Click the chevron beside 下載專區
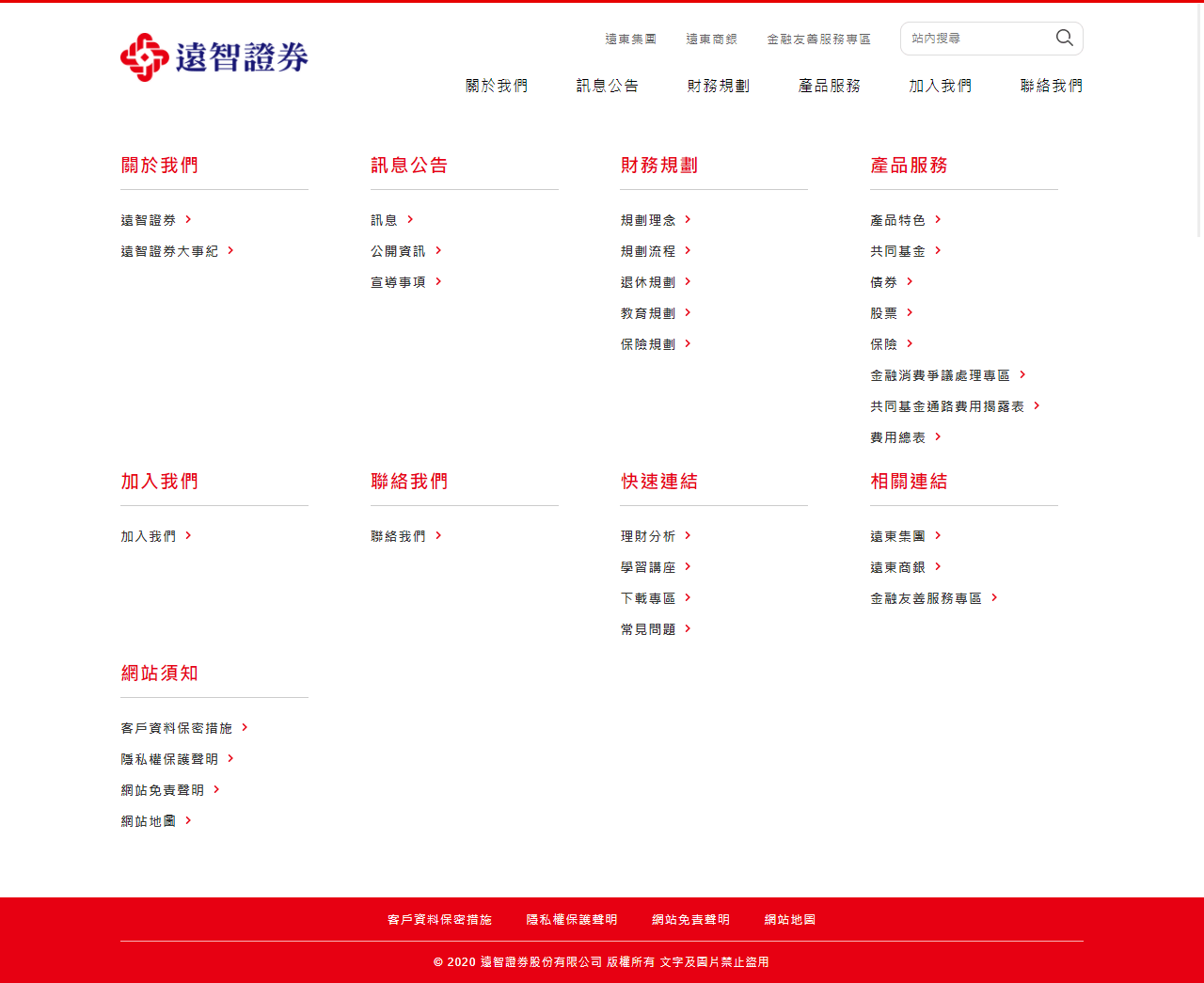The image size is (1204, 983). pyautogui.click(x=688, y=597)
